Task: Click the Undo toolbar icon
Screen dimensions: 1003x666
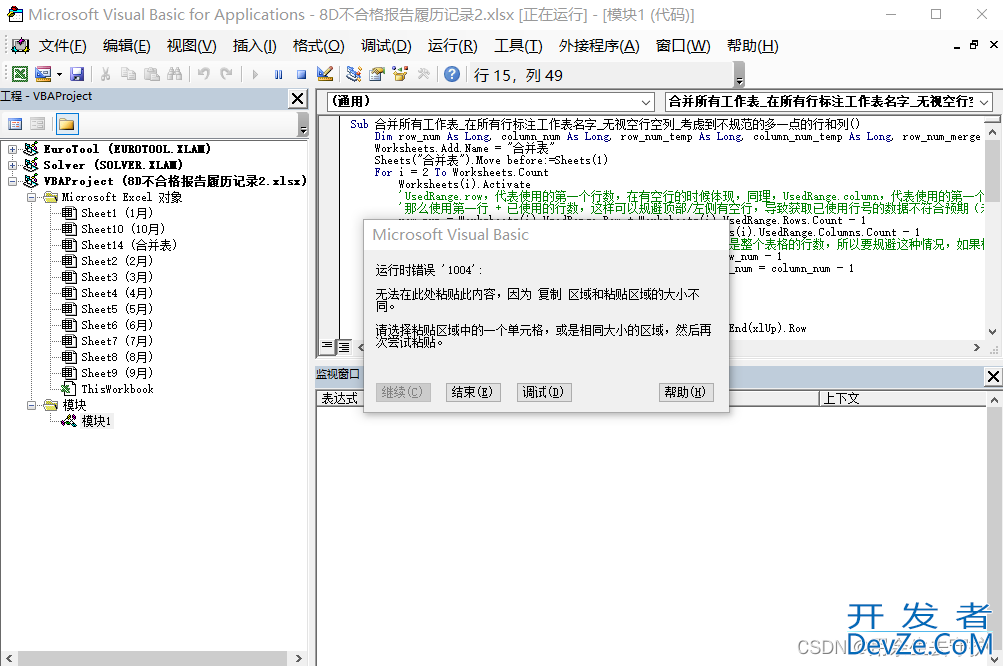Action: tap(203, 74)
